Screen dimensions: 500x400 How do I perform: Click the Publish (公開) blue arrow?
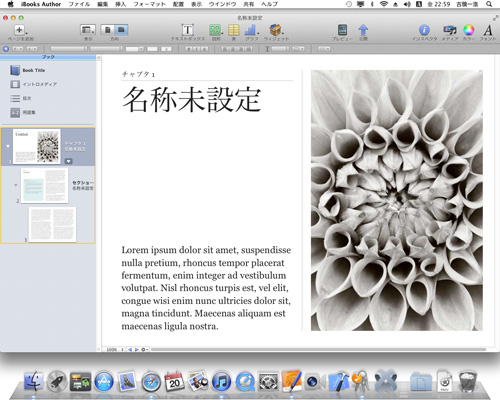(x=363, y=30)
